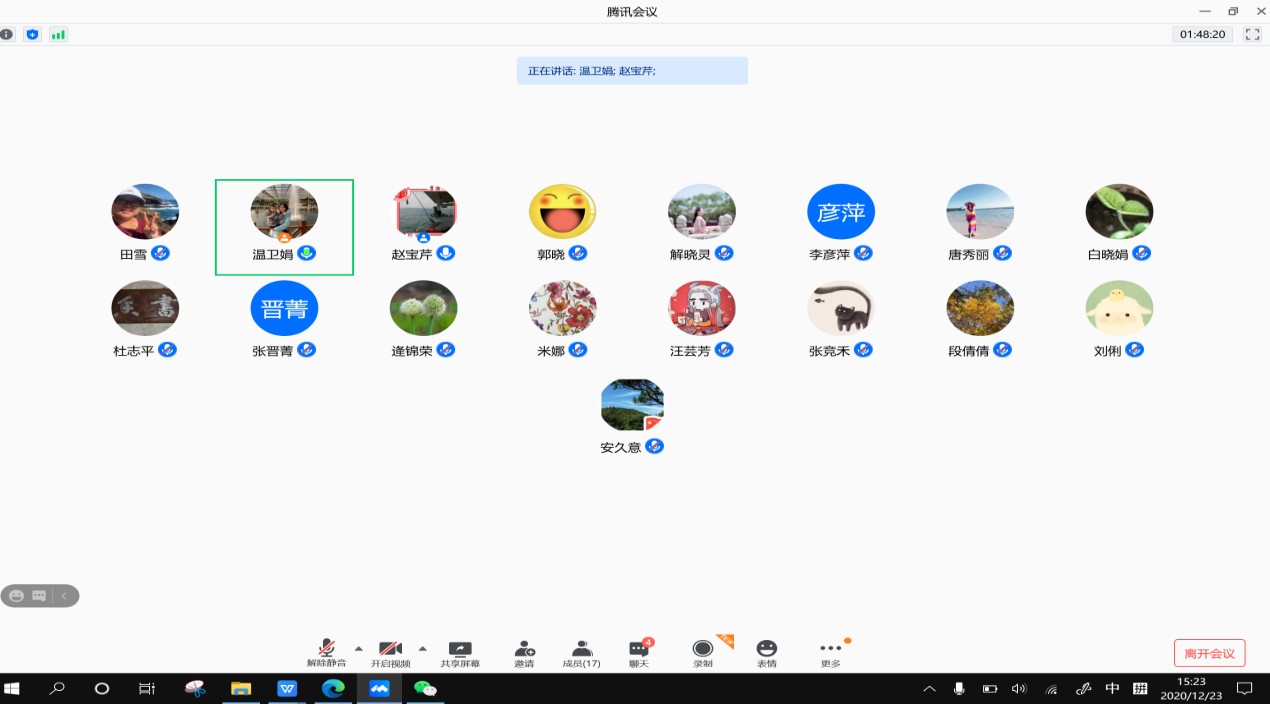The width and height of the screenshot is (1270, 704).
Task: Toggle full screen mode icon
Action: (x=1252, y=34)
